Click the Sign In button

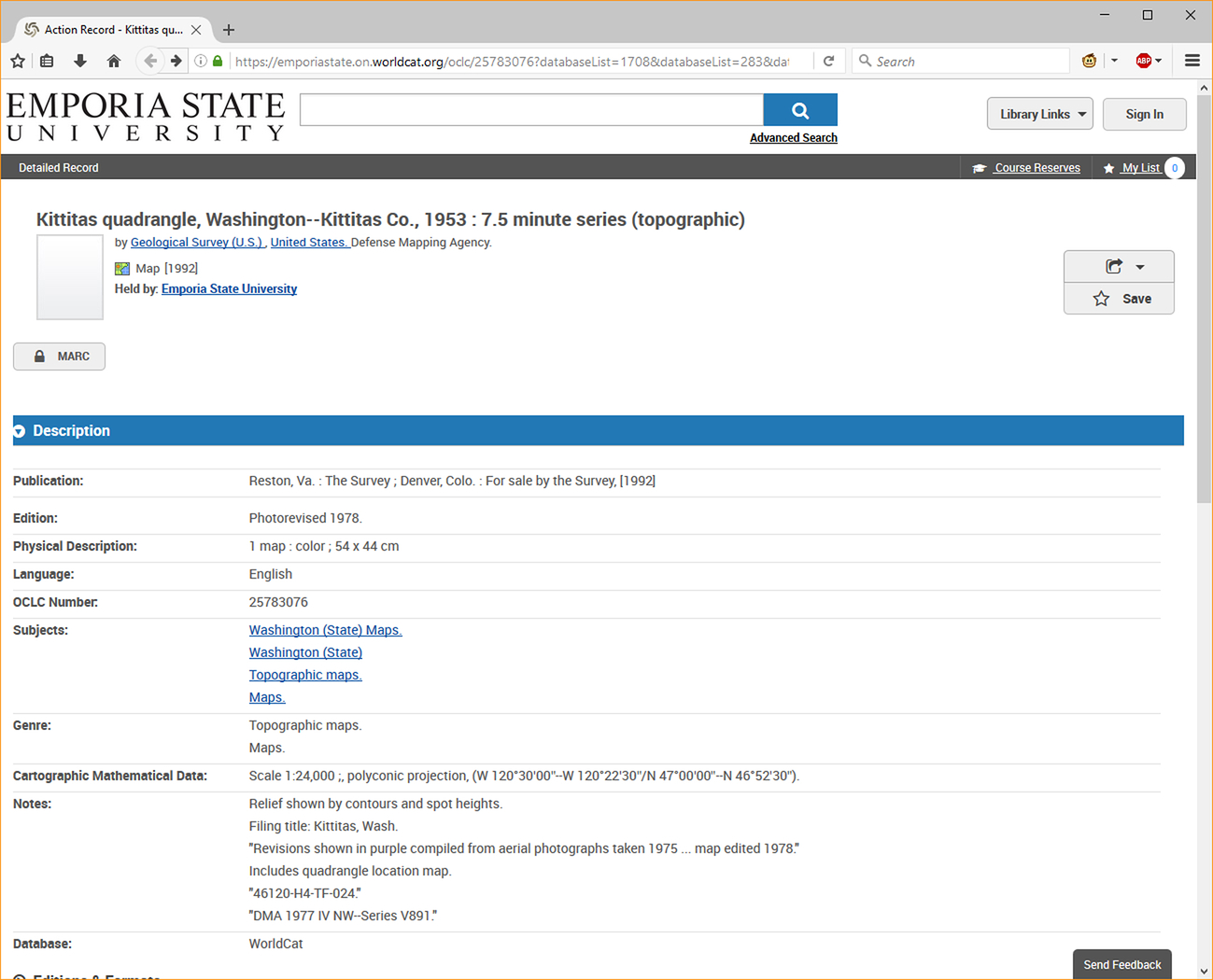click(1145, 114)
